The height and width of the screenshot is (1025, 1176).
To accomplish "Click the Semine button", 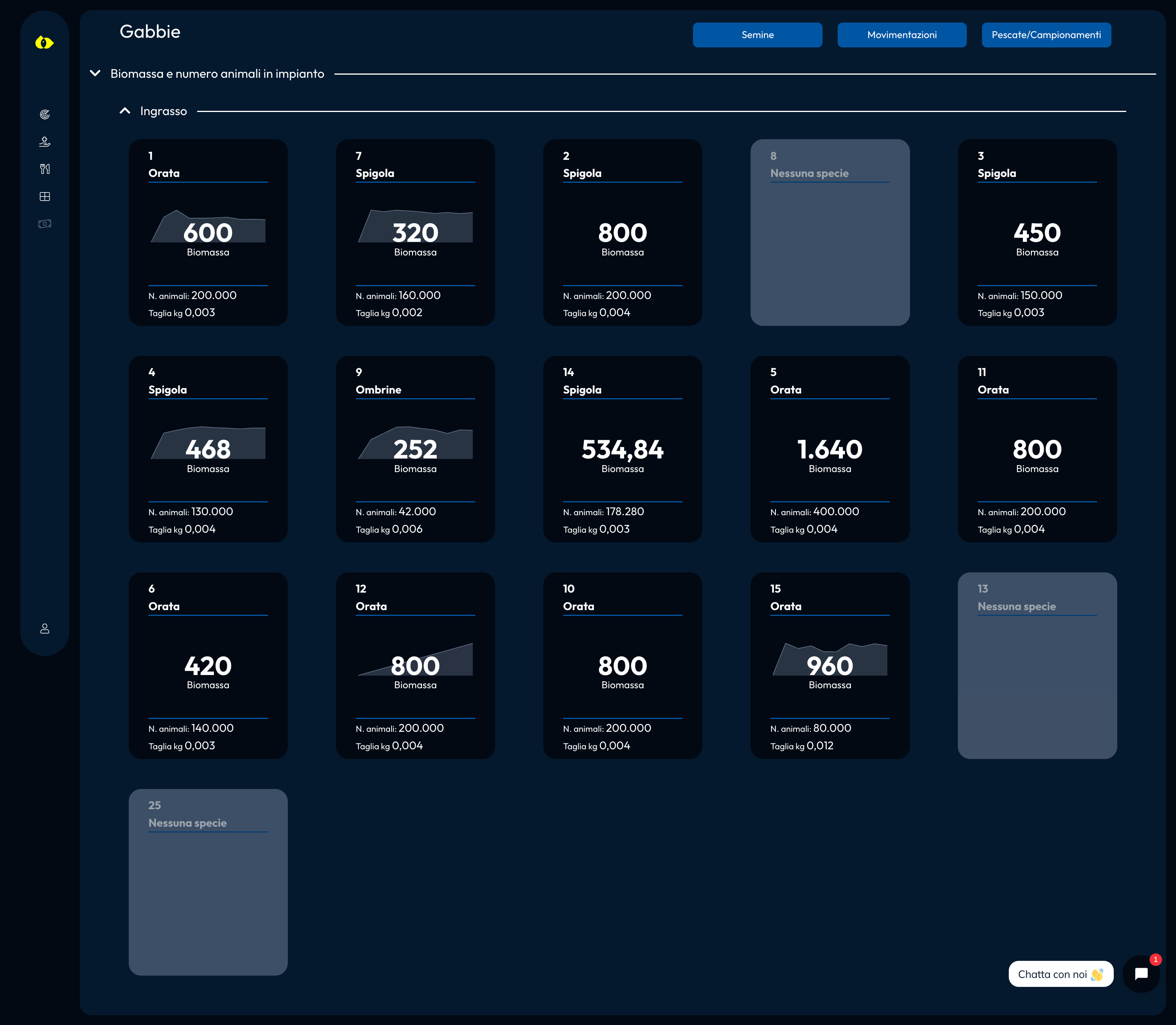I will point(757,35).
